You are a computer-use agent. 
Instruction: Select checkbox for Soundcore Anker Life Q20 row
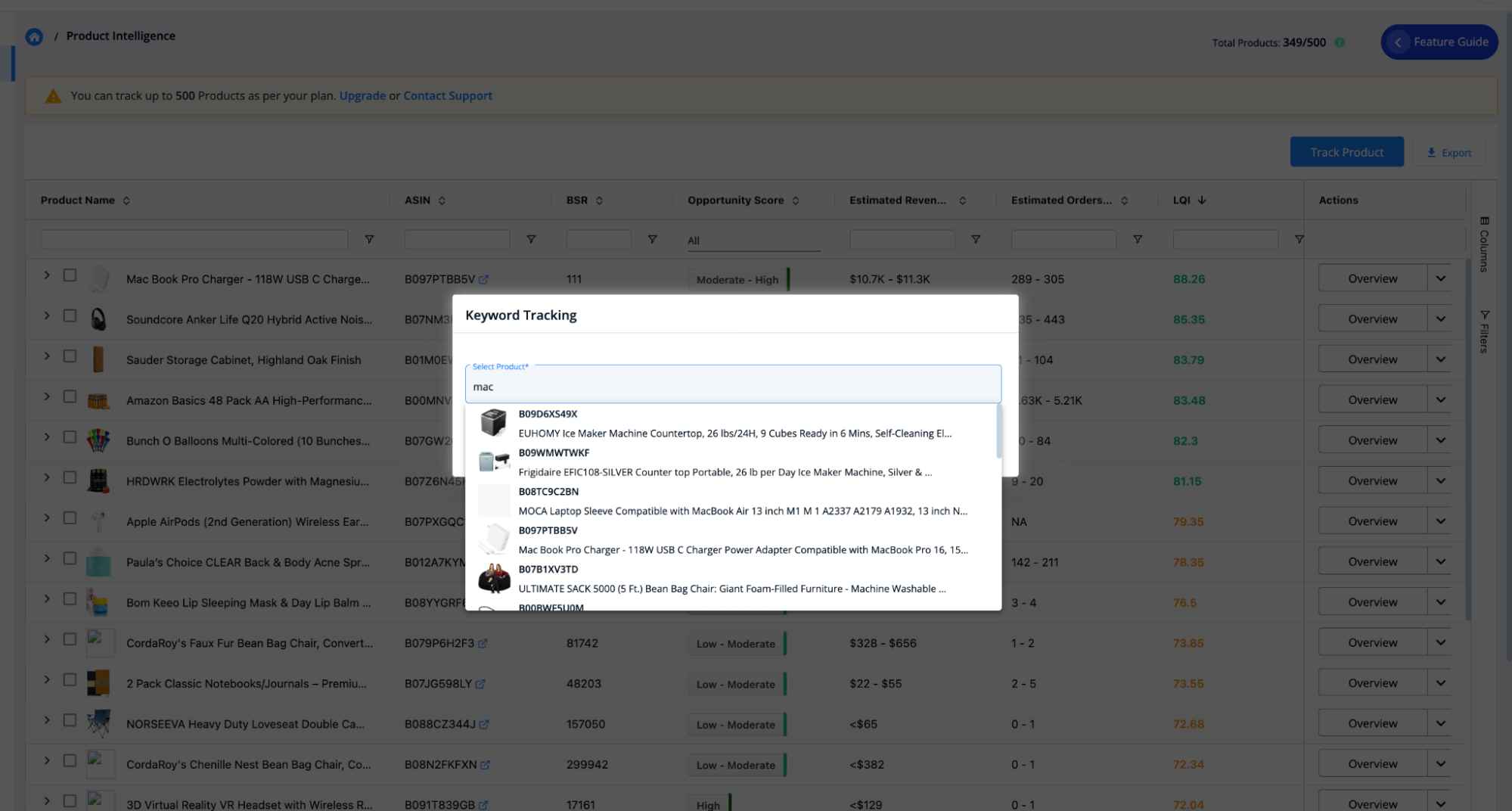[70, 315]
